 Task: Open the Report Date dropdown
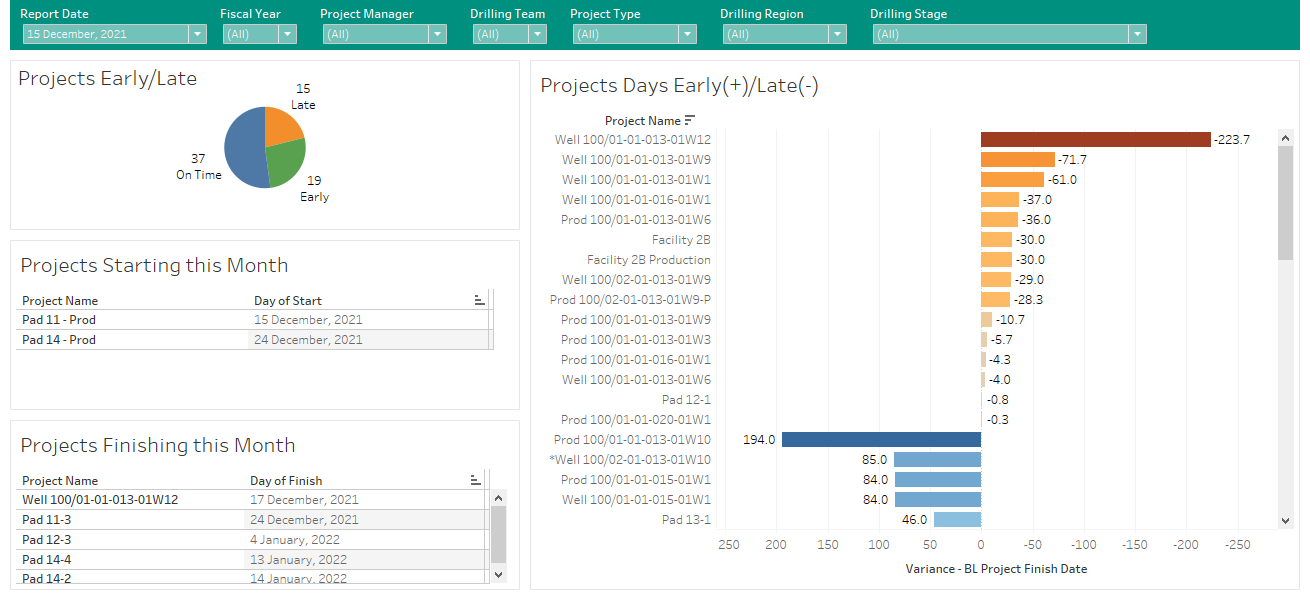[196, 34]
